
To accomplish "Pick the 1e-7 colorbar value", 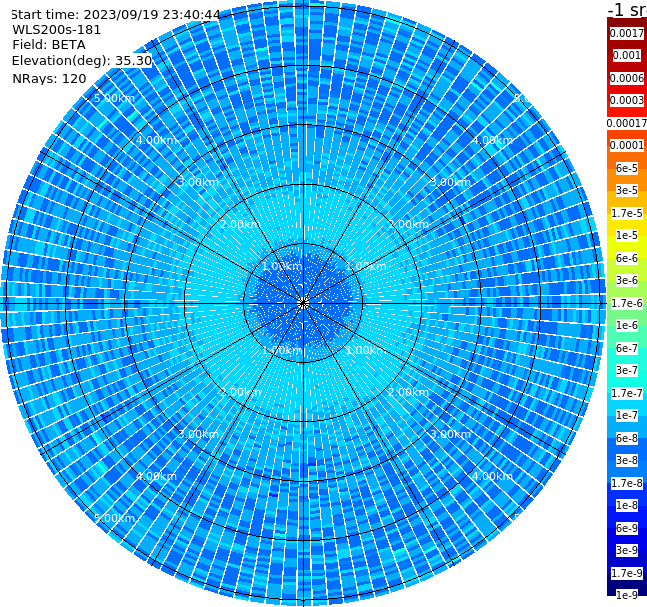I will 627,415.
